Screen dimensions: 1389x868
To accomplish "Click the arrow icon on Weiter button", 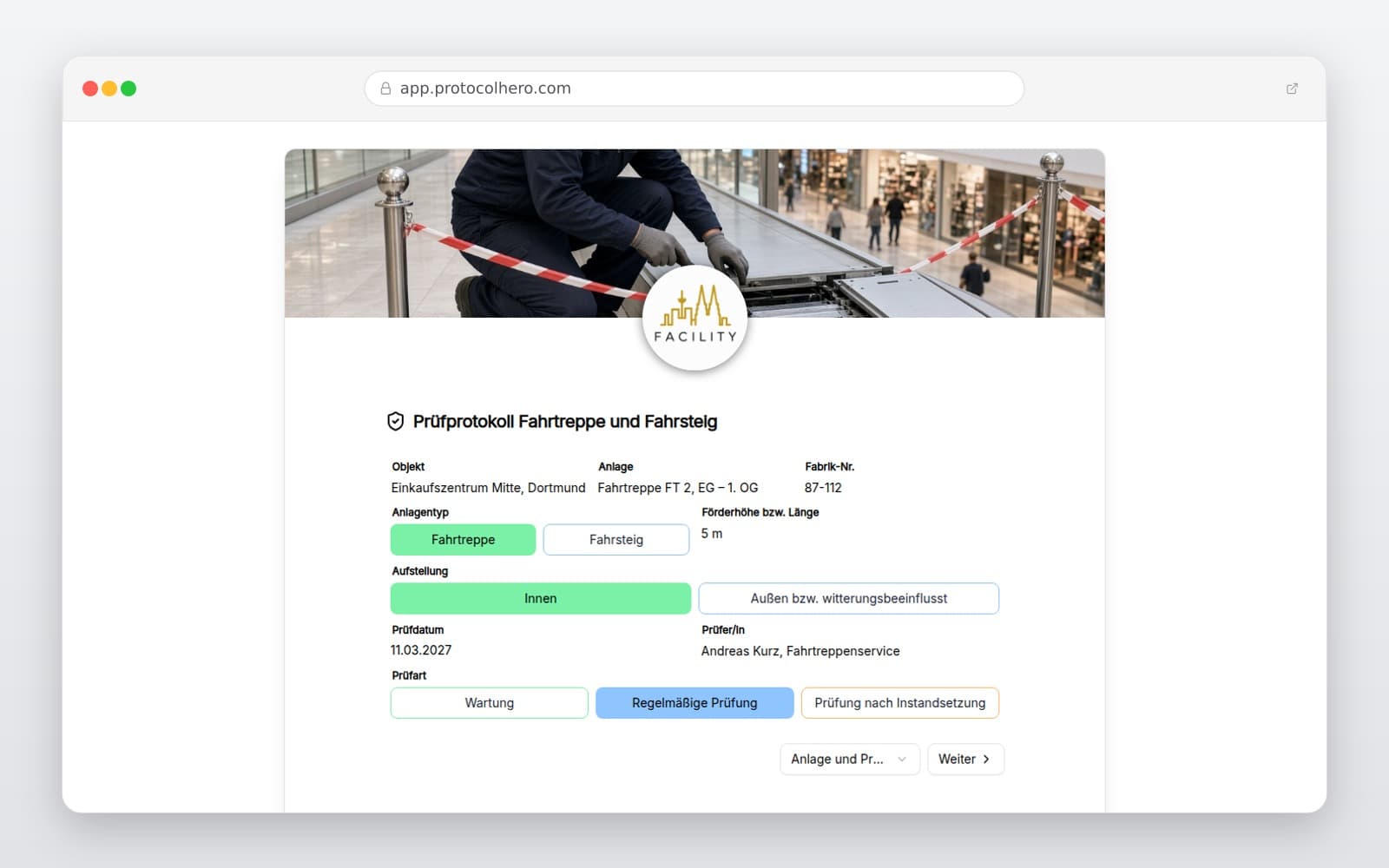I will tap(986, 759).
